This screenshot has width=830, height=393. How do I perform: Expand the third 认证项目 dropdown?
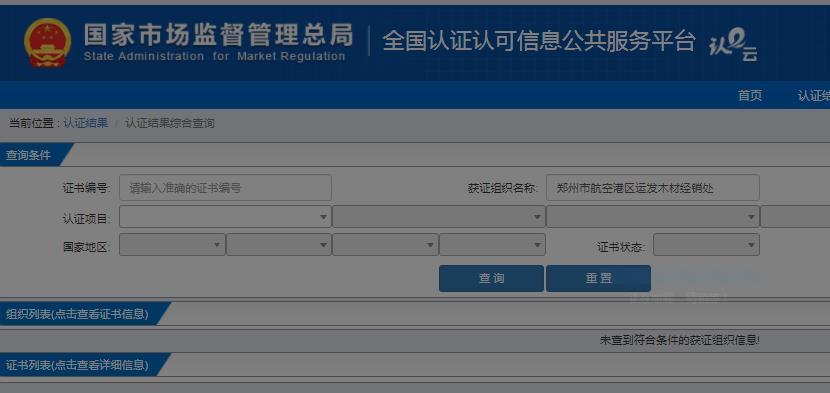point(653,217)
